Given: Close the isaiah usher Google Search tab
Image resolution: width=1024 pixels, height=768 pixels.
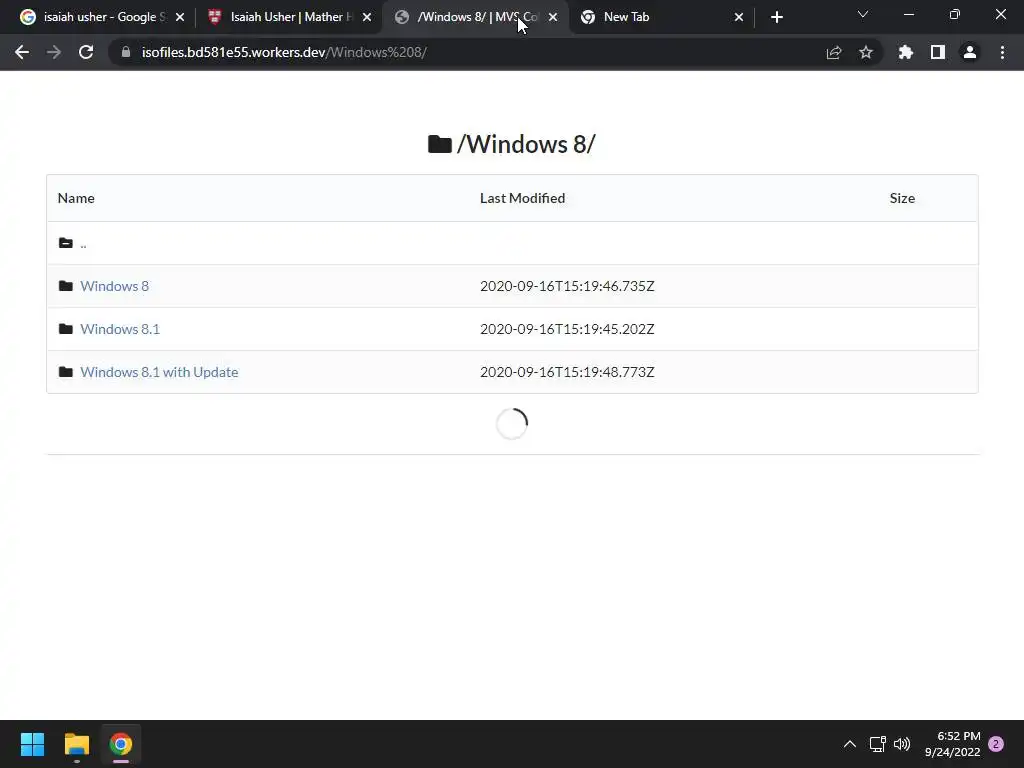Looking at the screenshot, I should coord(180,17).
